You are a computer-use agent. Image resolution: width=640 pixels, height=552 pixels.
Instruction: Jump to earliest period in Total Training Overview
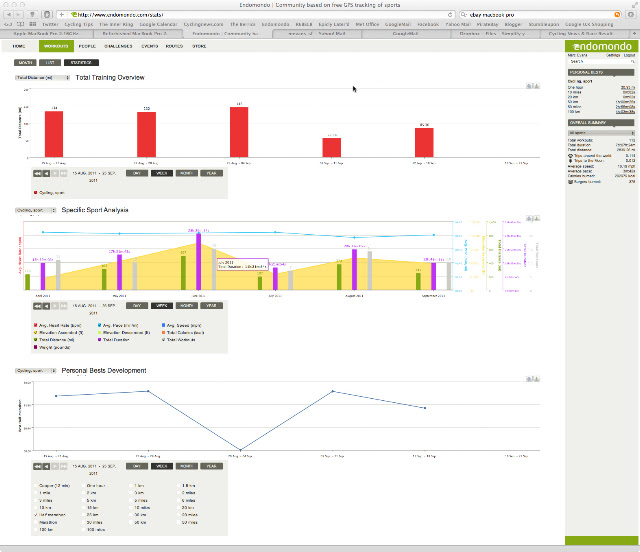click(37, 174)
